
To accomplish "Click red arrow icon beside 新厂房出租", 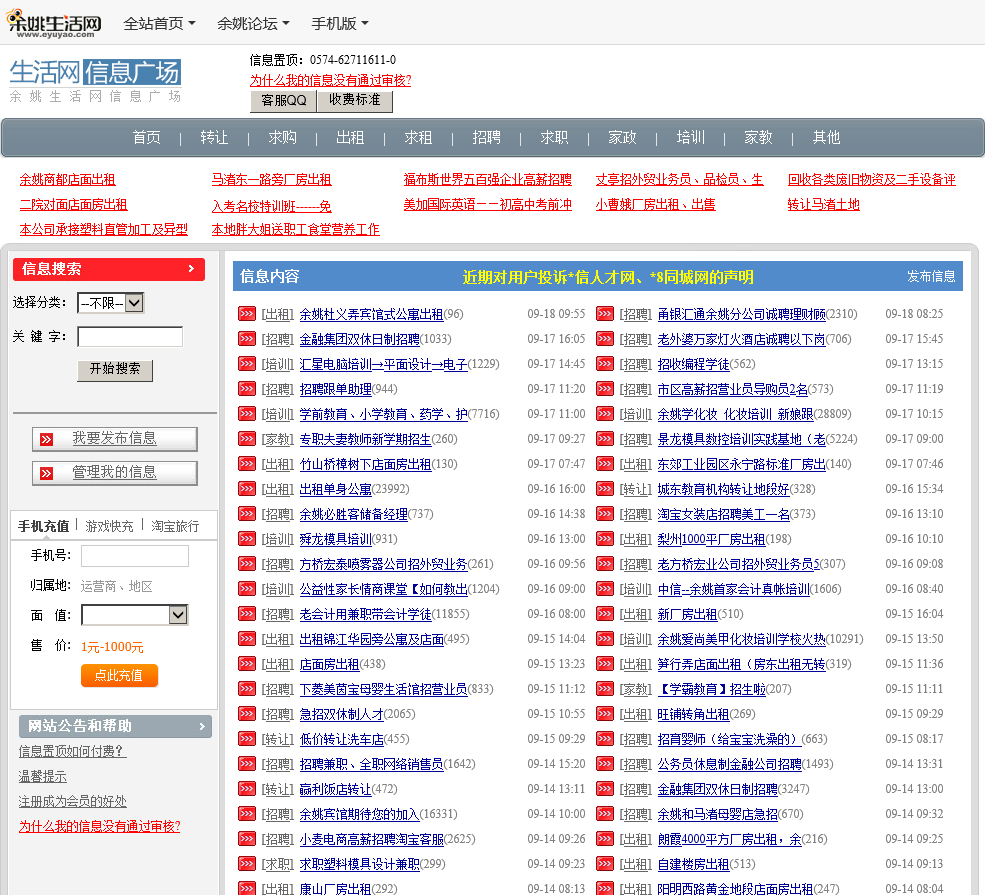I will pos(605,614).
